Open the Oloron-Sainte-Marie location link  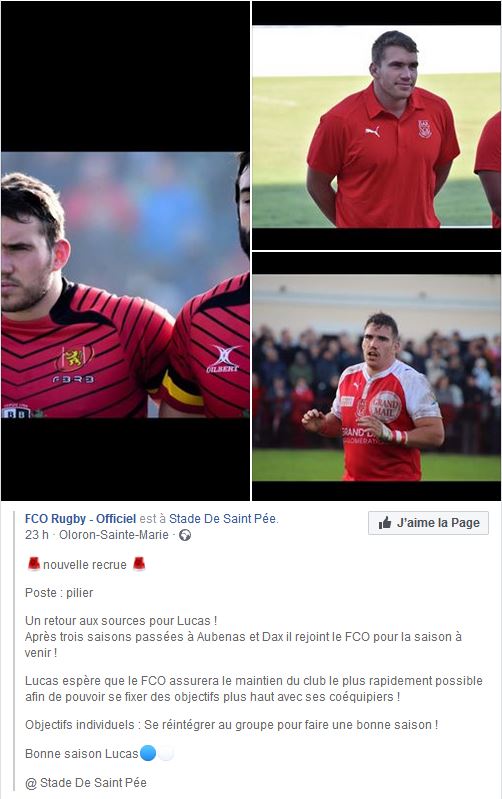pyautogui.click(x=114, y=535)
